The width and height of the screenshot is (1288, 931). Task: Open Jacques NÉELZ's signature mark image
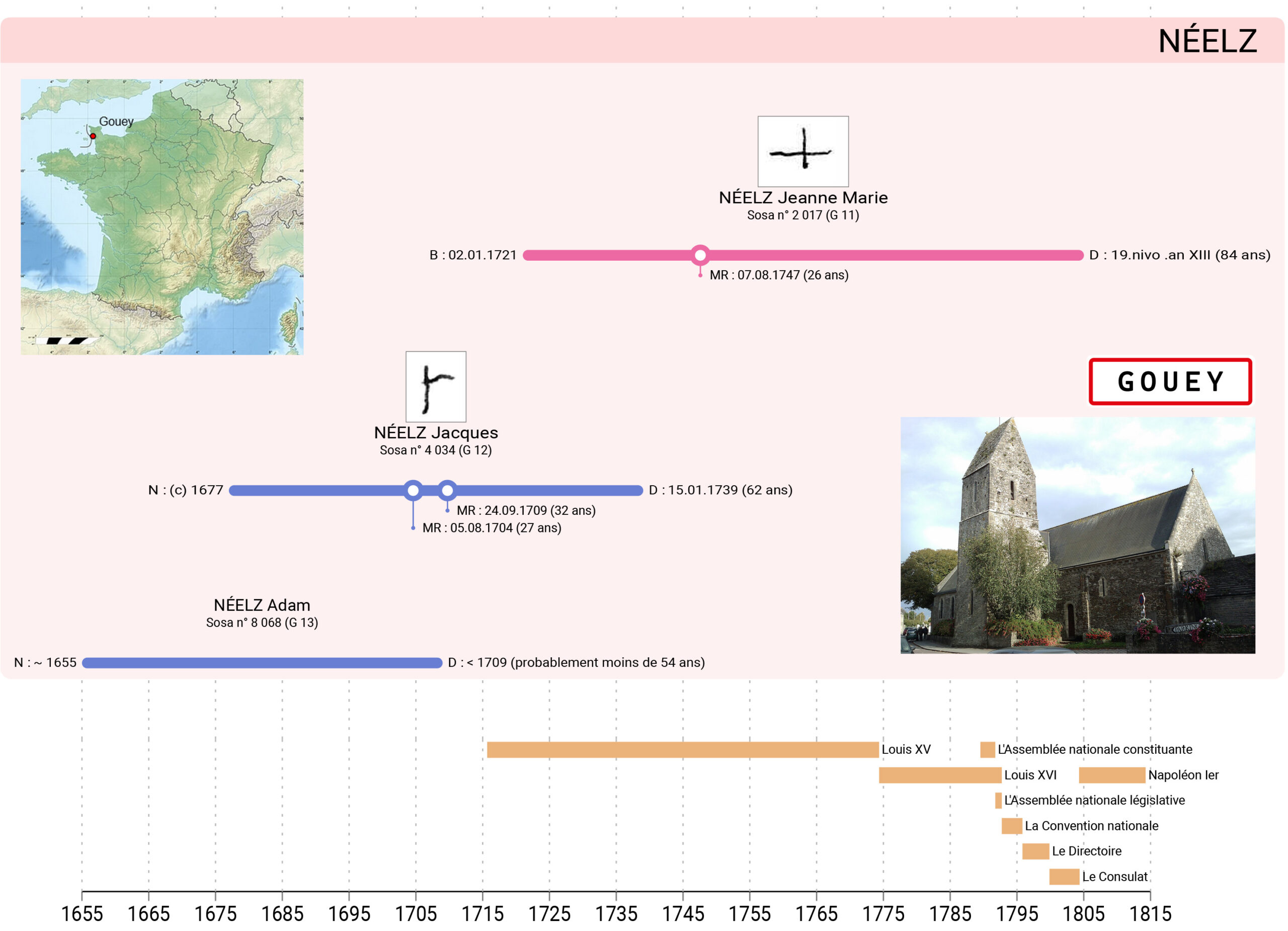(436, 387)
